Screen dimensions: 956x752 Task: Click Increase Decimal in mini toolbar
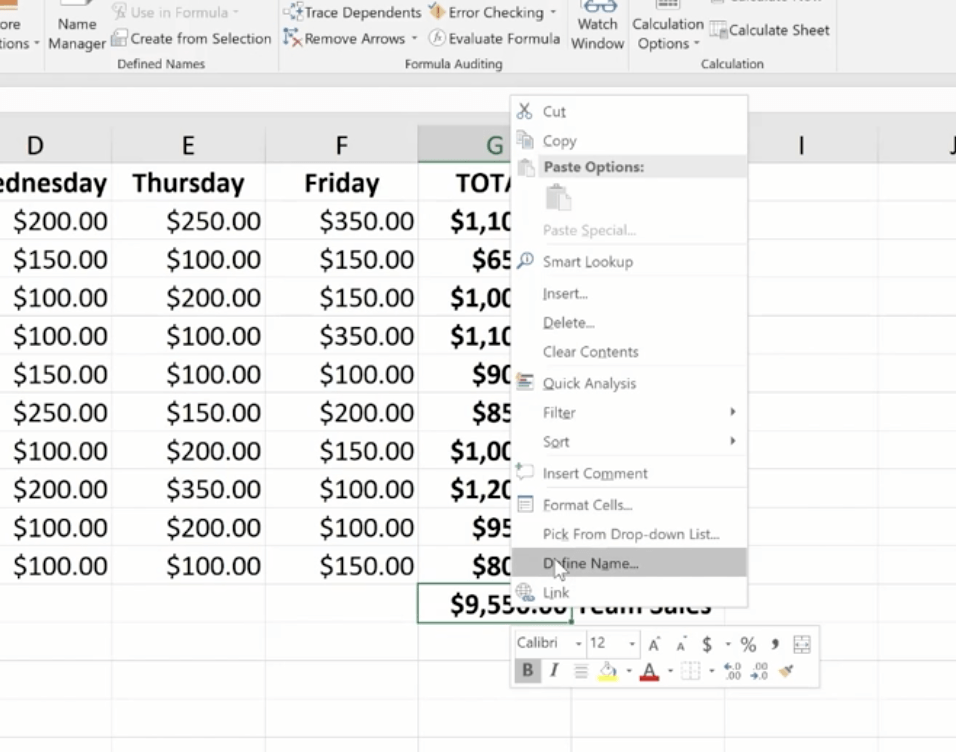[x=731, y=672]
